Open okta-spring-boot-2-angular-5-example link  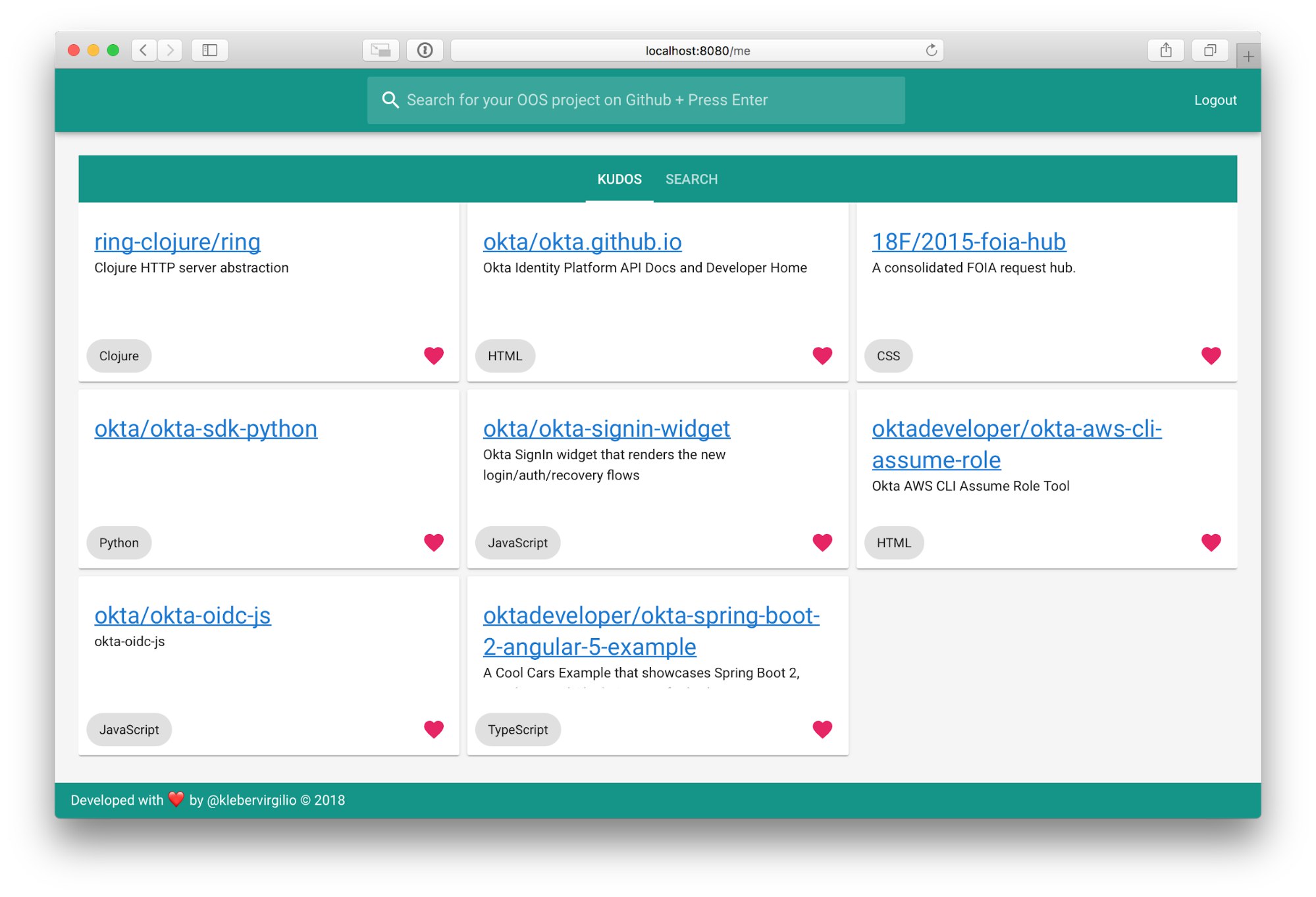click(651, 631)
